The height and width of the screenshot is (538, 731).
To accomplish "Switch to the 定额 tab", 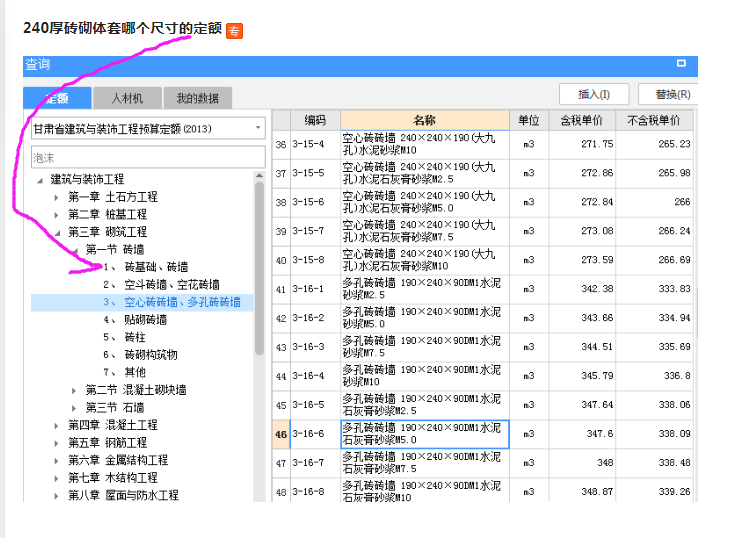I will (x=57, y=98).
